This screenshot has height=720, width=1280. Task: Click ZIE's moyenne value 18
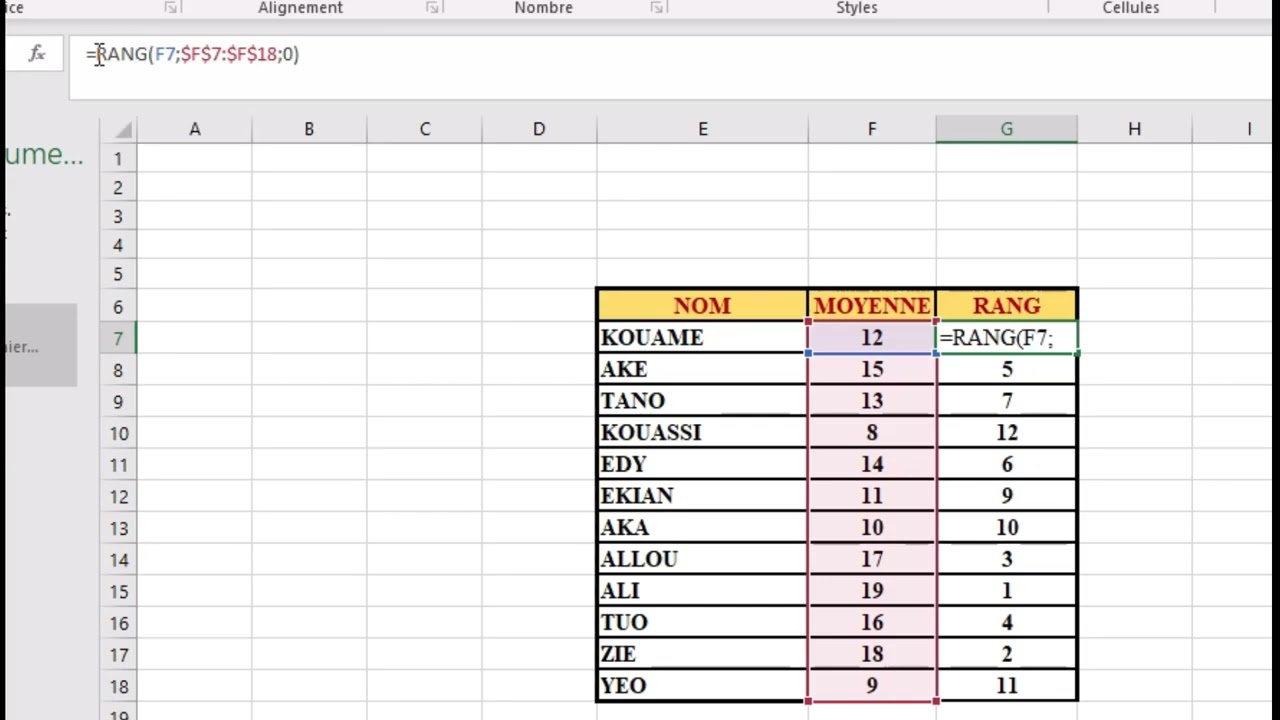[872, 655]
